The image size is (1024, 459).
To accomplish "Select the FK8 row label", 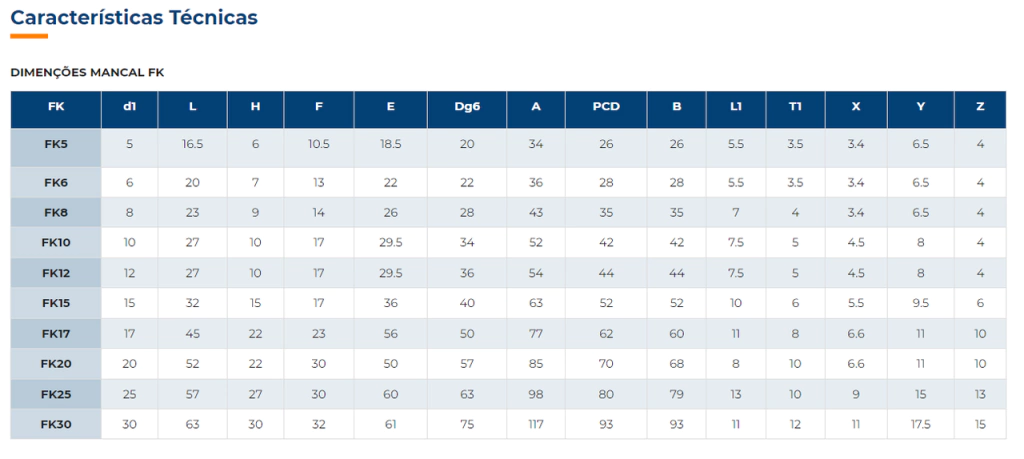I will (x=56, y=213).
